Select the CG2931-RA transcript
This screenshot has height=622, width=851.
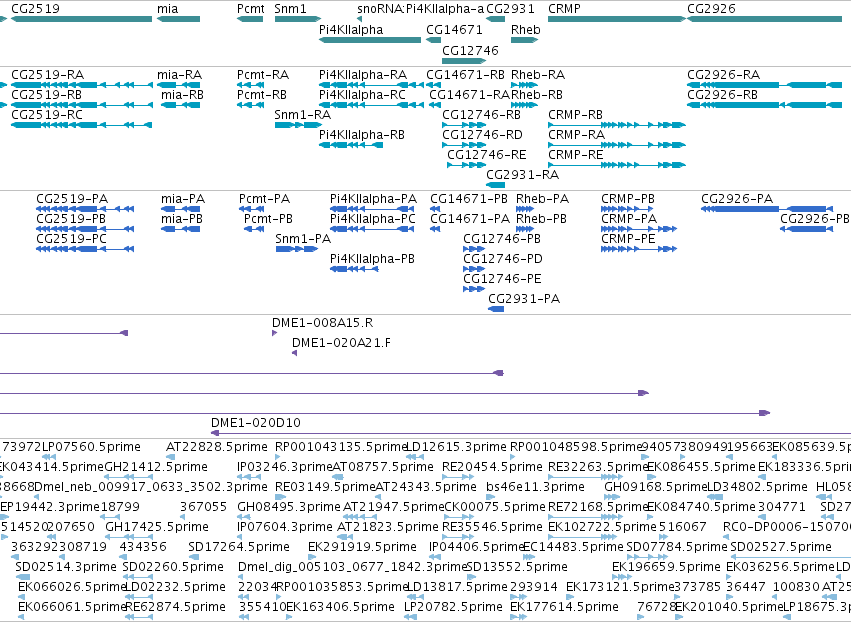tap(496, 185)
